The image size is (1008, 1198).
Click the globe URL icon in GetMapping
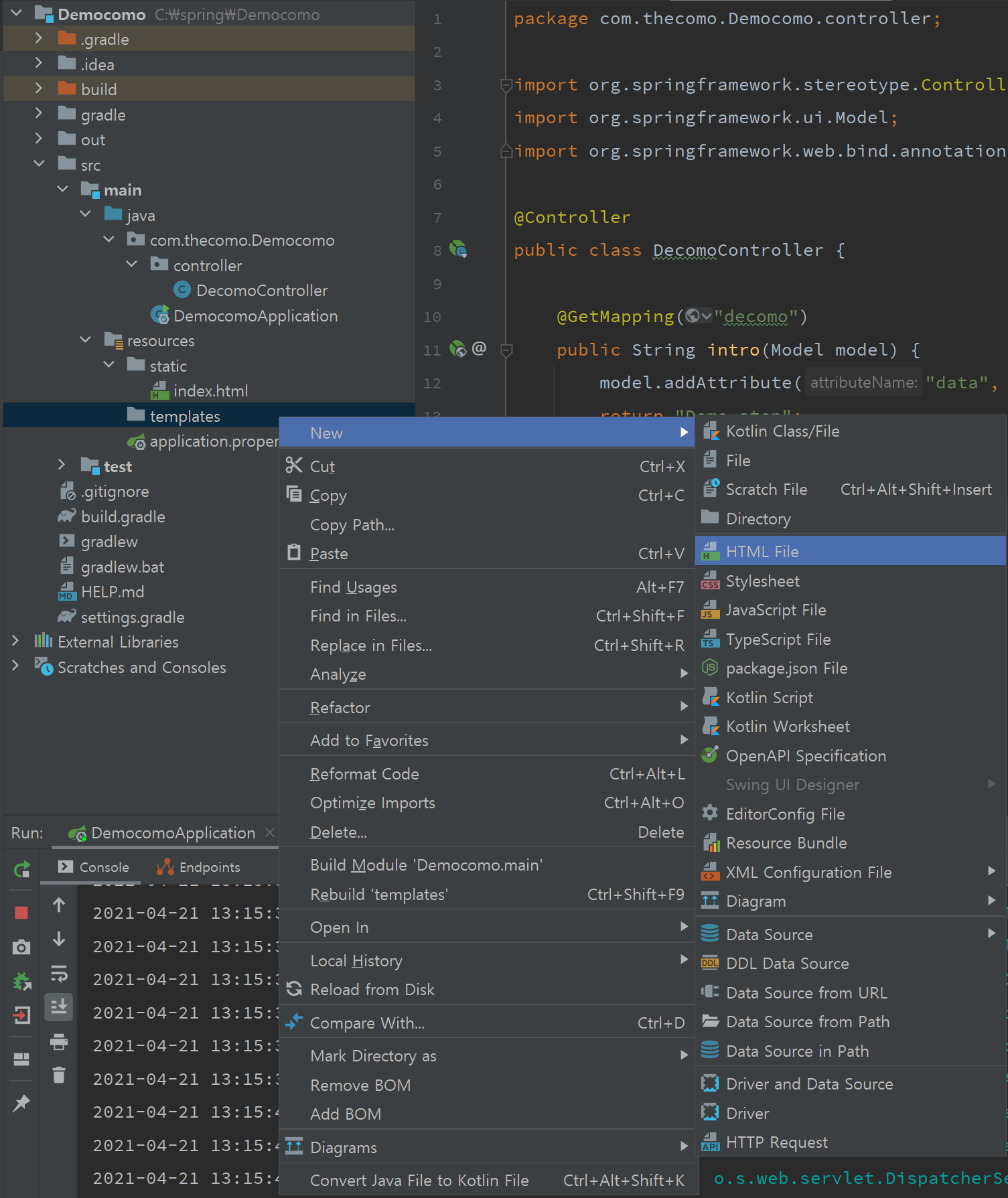(x=693, y=315)
